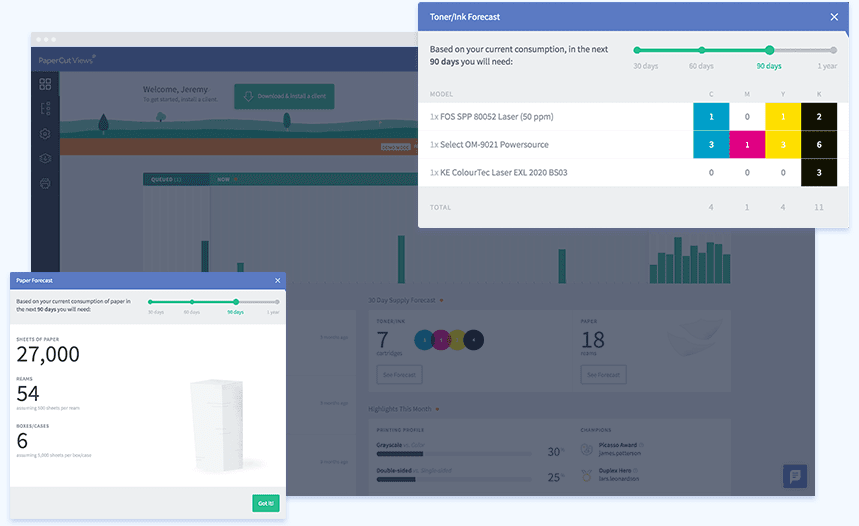Click cyan cell for FOS SPP 80052 Laser
859x526 pixels.
(x=711, y=117)
